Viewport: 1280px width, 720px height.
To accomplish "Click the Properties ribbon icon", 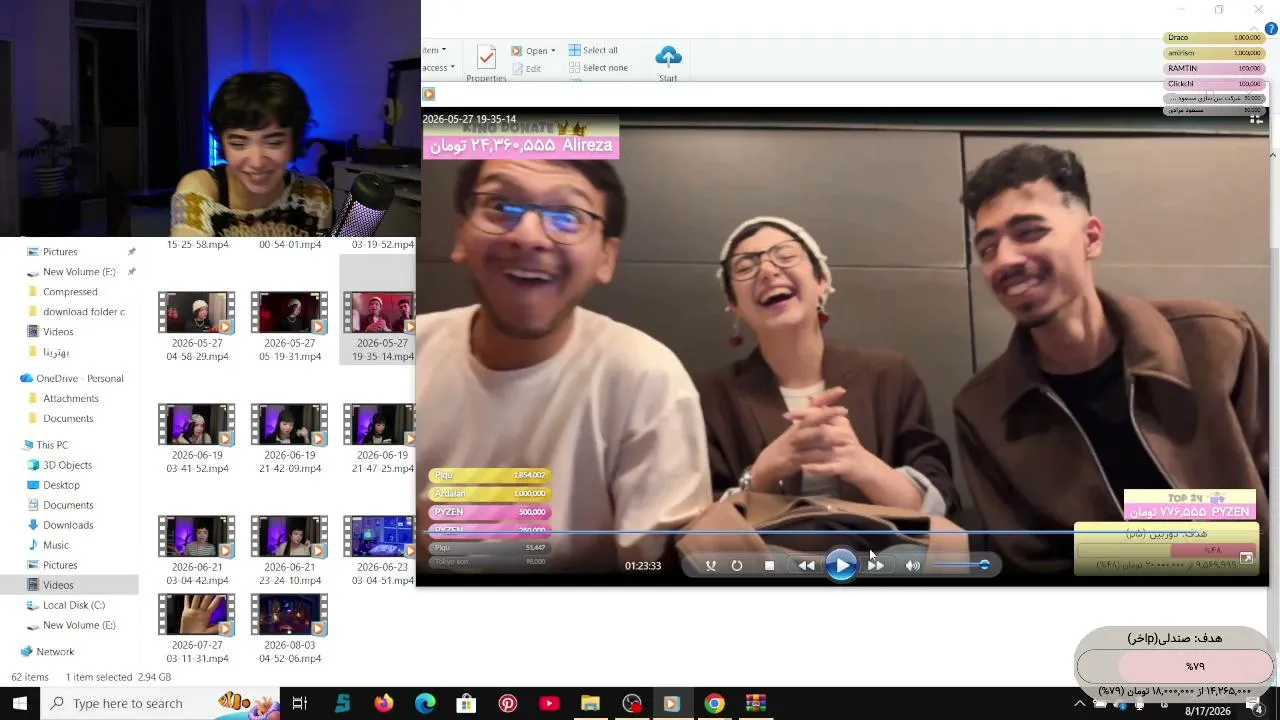I will pyautogui.click(x=486, y=63).
